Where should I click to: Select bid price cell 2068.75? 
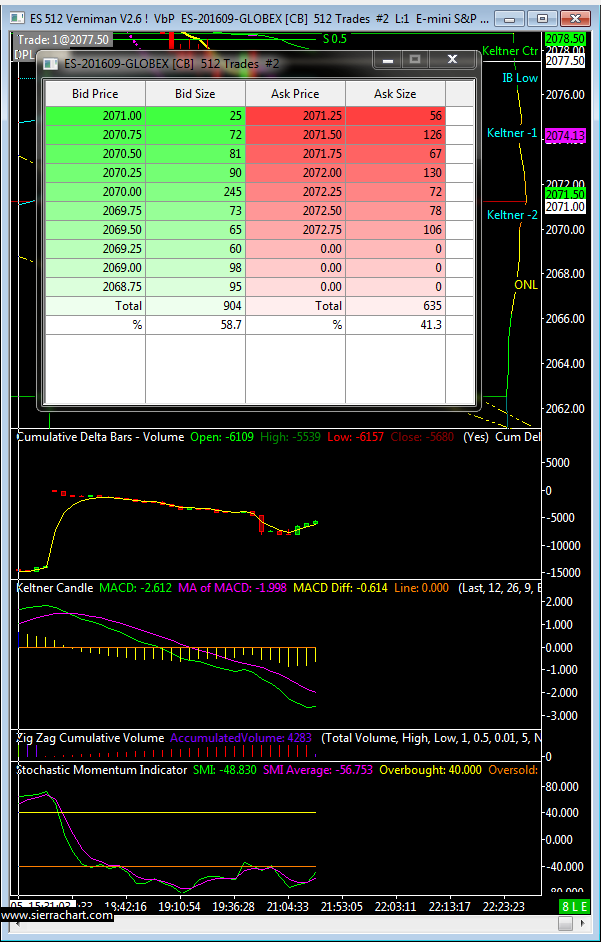(x=96, y=287)
